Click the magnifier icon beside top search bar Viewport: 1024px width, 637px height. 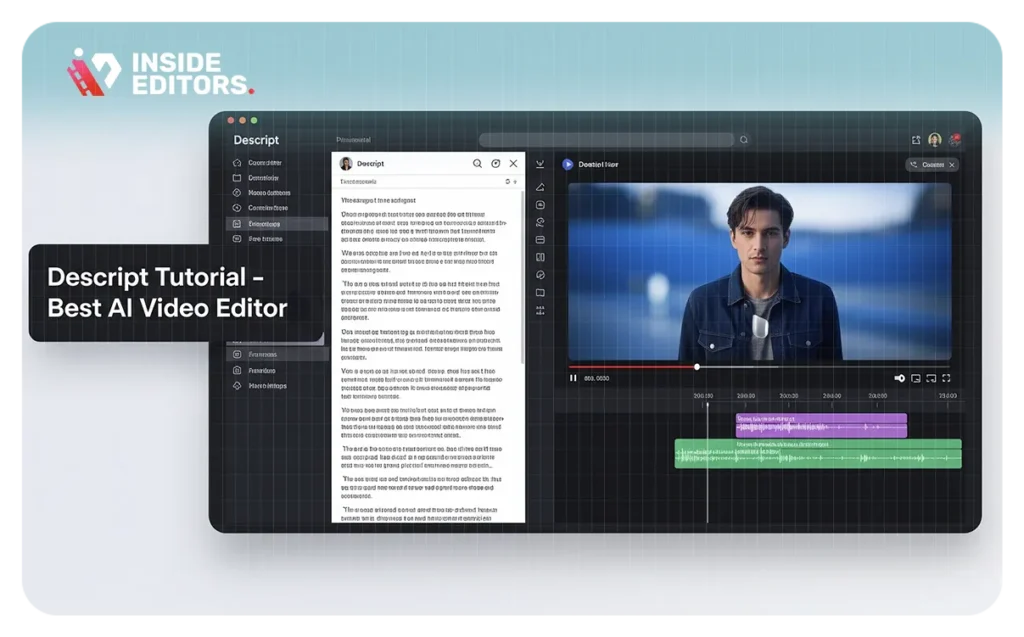[744, 140]
